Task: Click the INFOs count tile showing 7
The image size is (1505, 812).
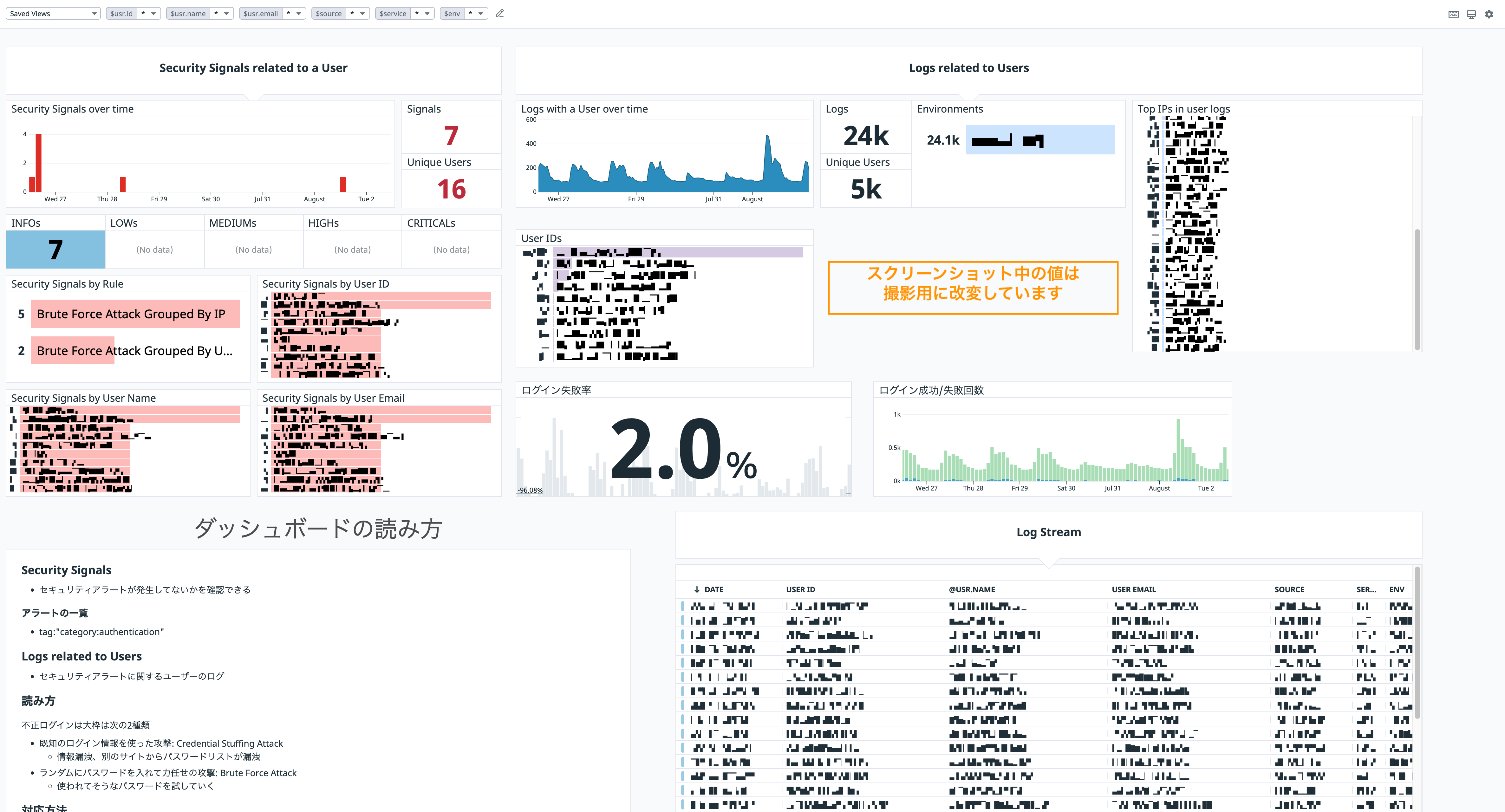Action: 55,250
